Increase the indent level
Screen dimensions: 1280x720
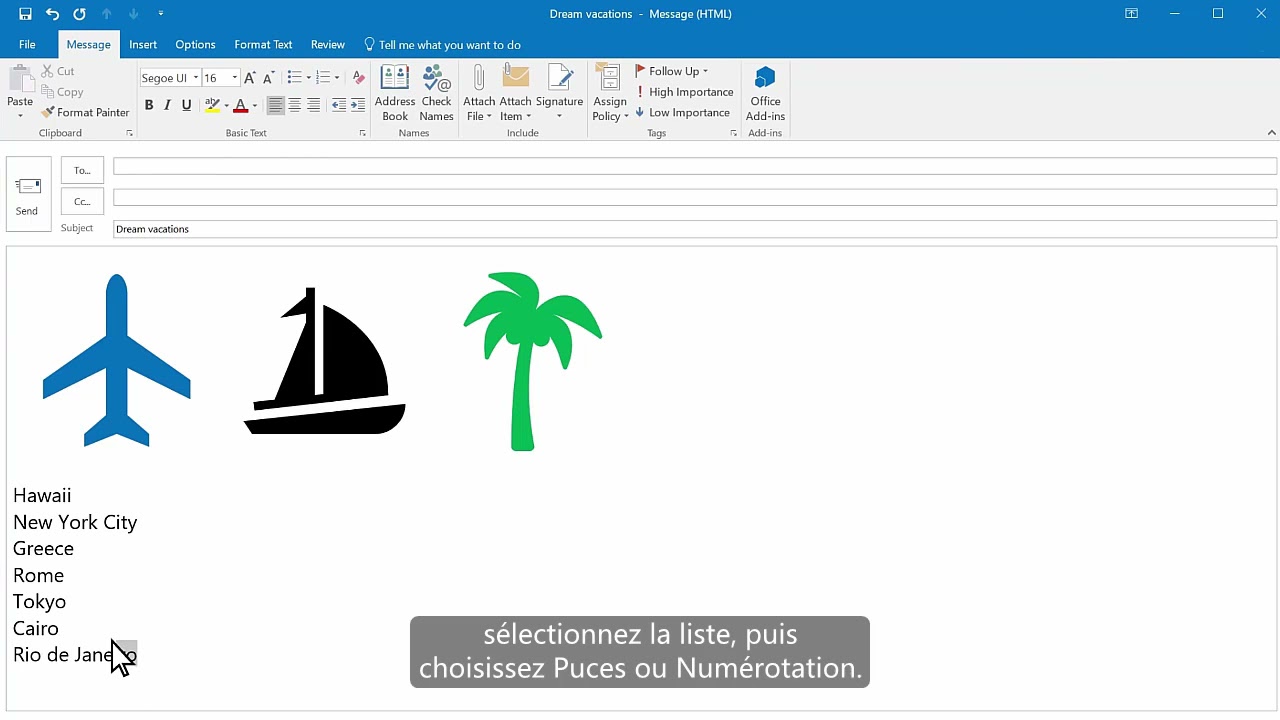[x=358, y=105]
